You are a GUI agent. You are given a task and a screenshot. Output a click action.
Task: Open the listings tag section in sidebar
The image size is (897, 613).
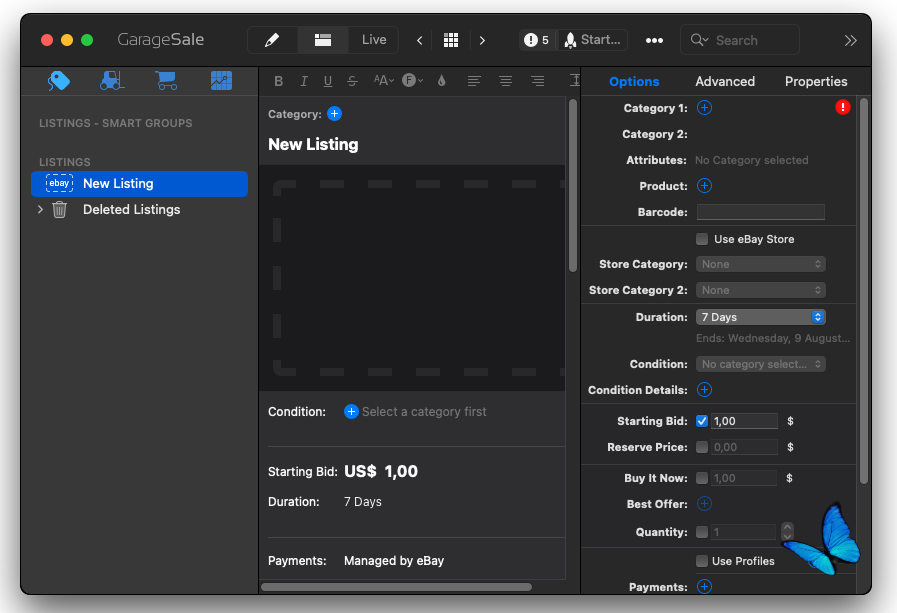pyautogui.click(x=59, y=81)
